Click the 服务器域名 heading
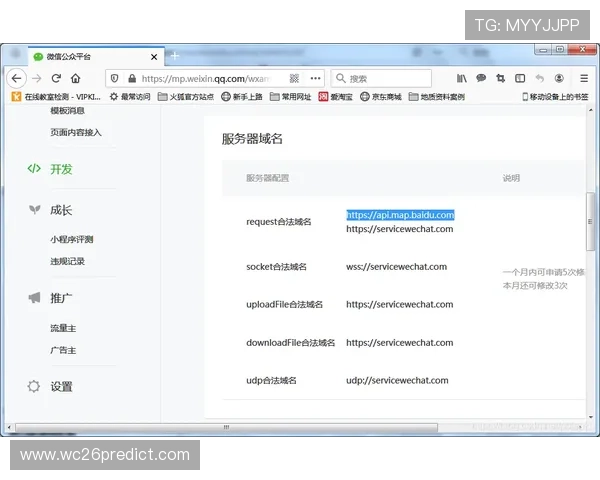This screenshot has height=480, width=600. [252, 139]
